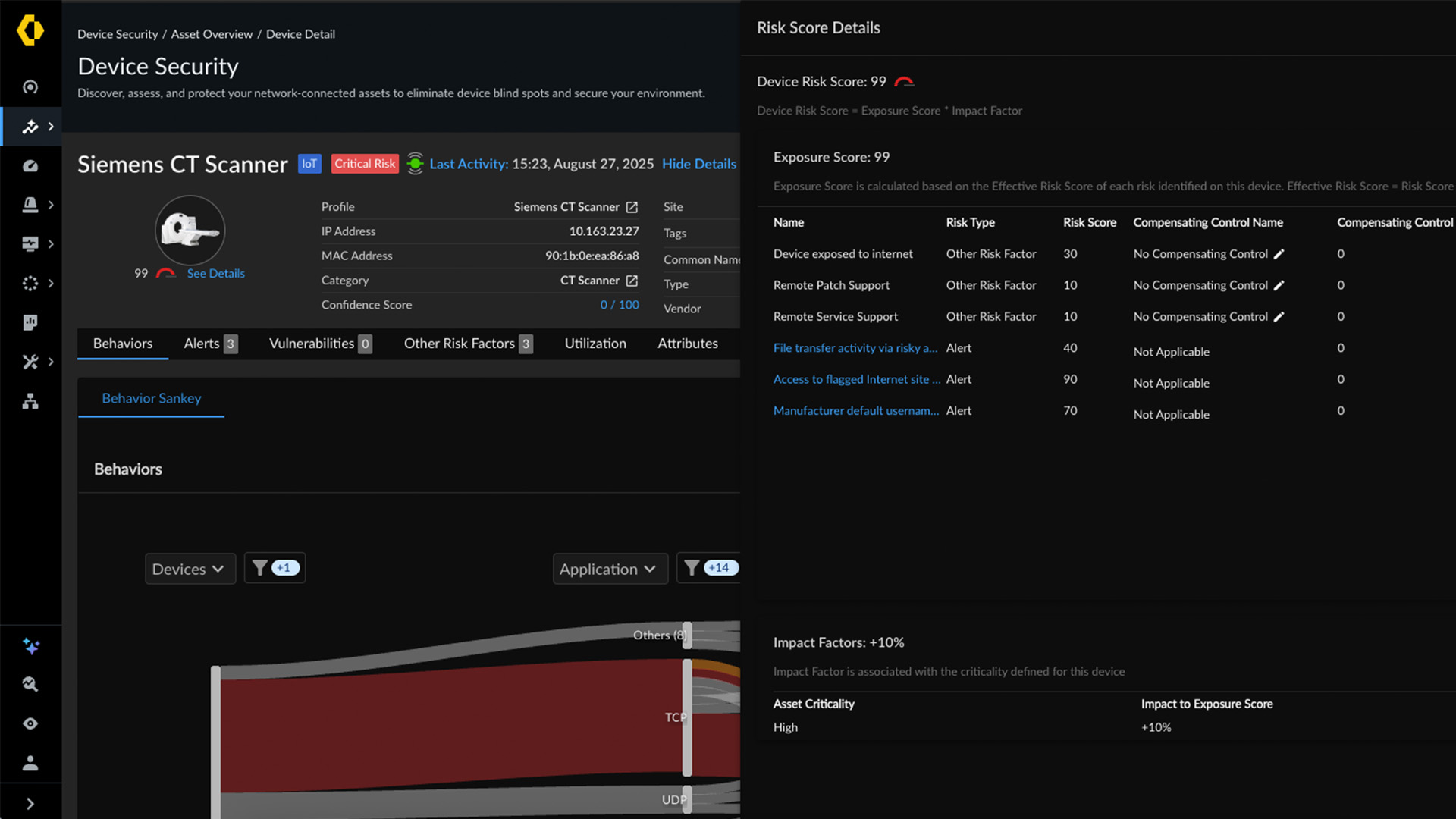Screen dimensions: 1456x819
Task: Open the network topology icon in sidebar
Action: 30,401
